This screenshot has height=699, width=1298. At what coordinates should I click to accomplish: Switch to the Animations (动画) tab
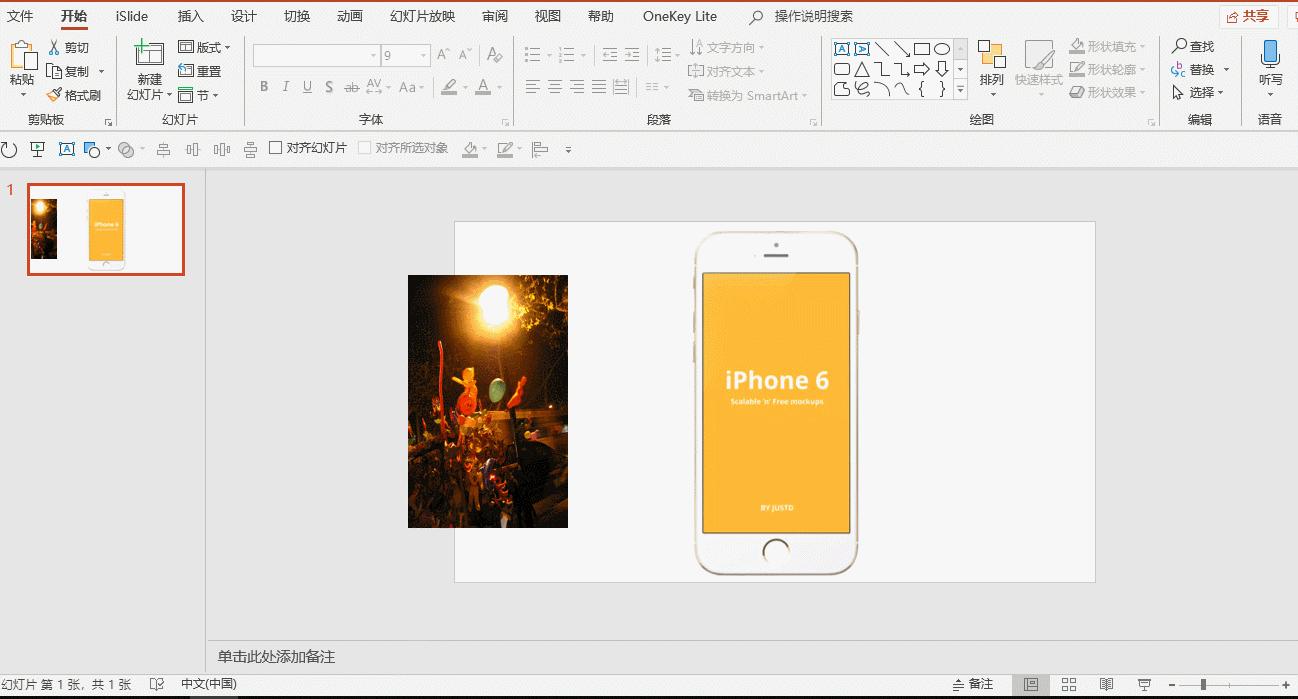coord(350,16)
